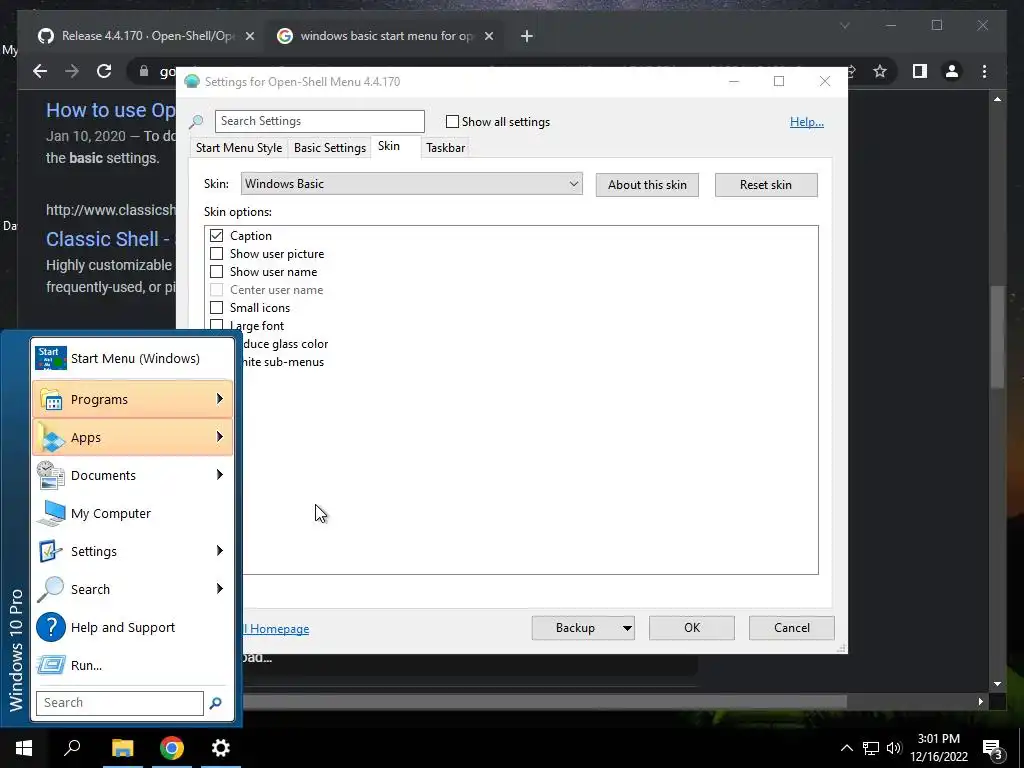Click the Settings gear on the taskbar

click(x=221, y=748)
